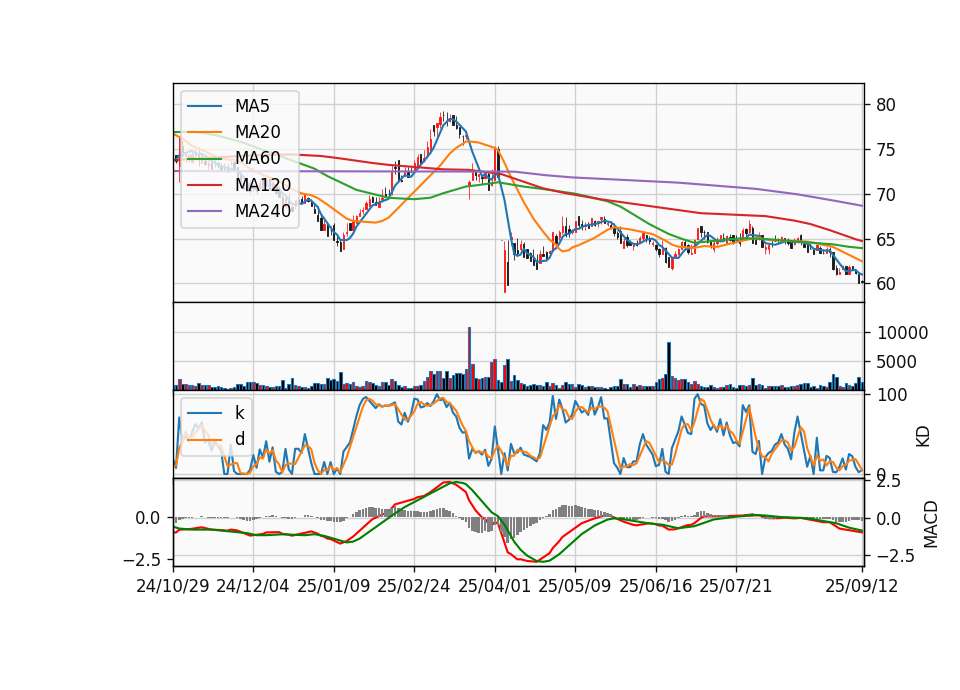This screenshot has width=960, height=690.
Task: Click the 70 price axis tick label
Action: click(886, 195)
